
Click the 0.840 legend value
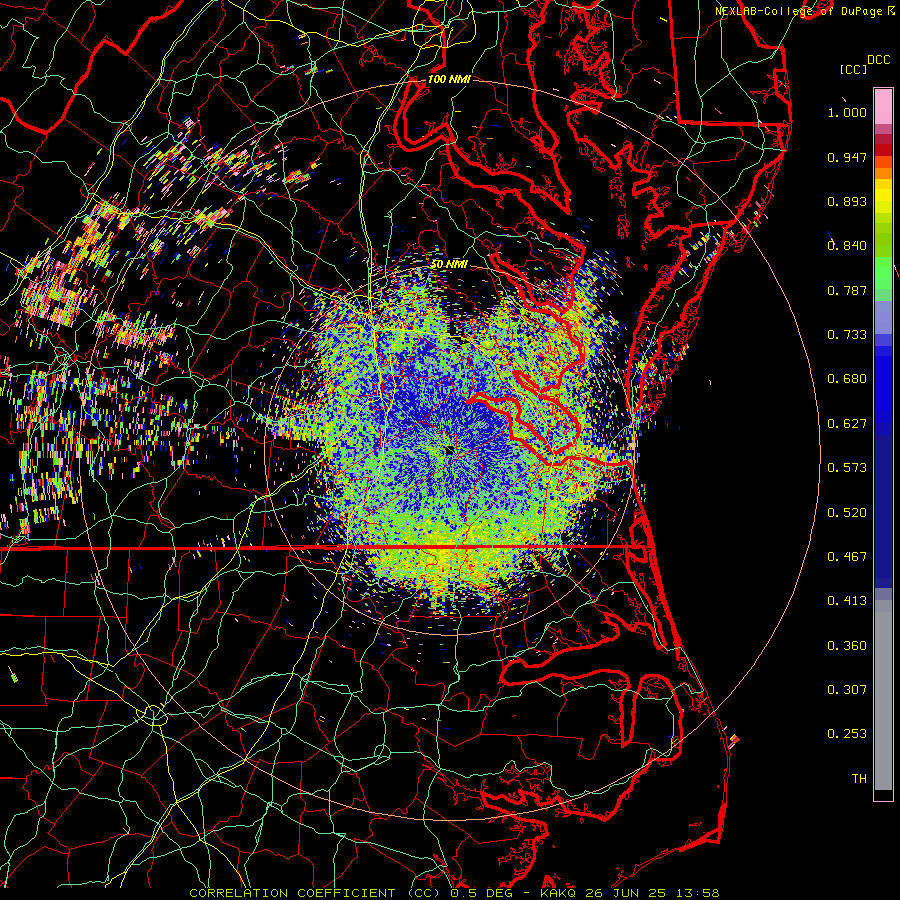click(x=847, y=246)
